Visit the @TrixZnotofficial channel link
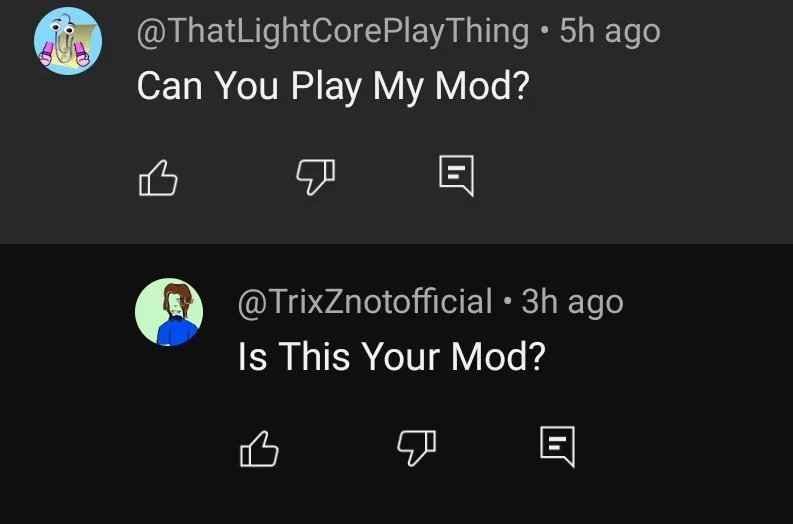Image resolution: width=793 pixels, height=524 pixels. point(364,301)
